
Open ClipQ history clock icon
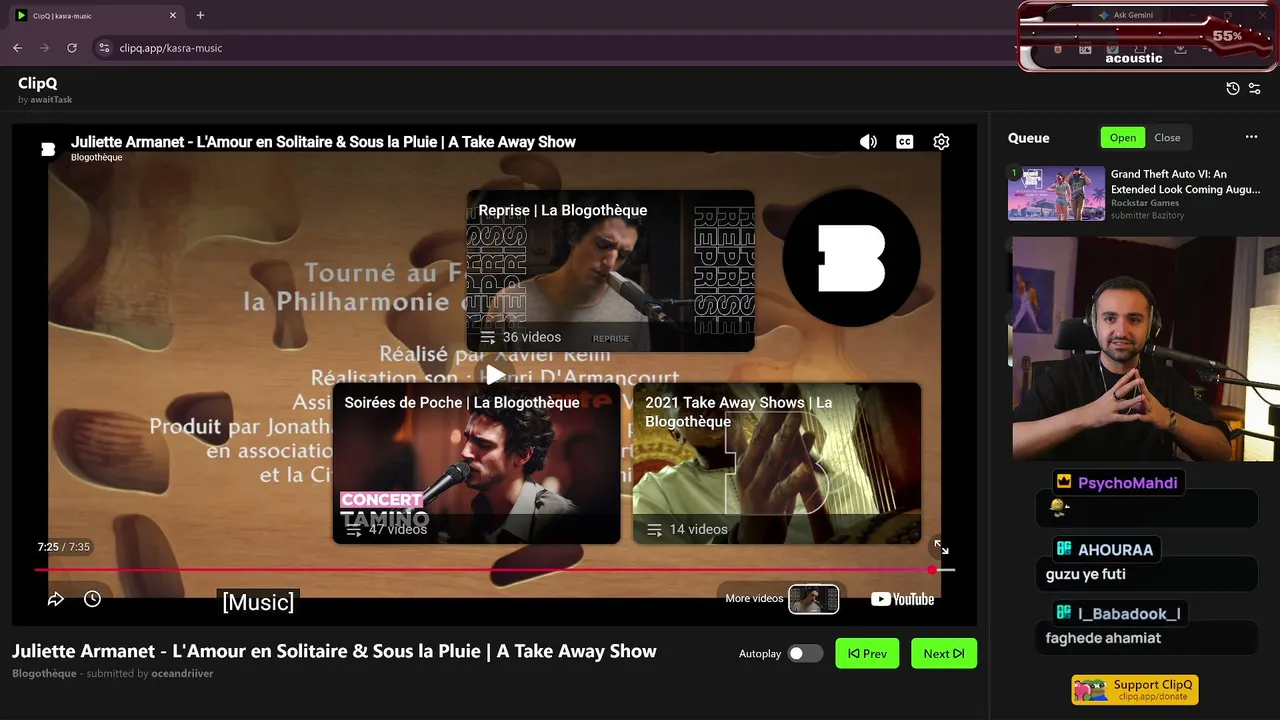click(x=1233, y=89)
